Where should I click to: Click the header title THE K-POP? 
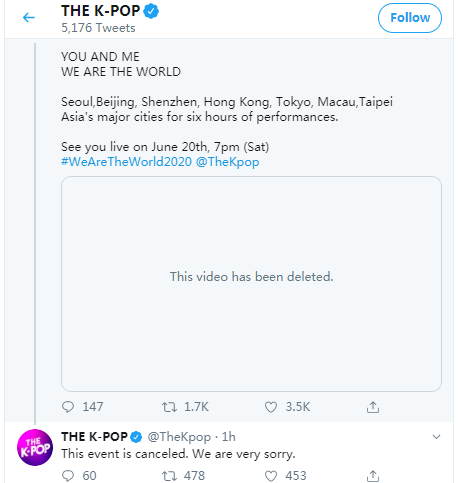[x=100, y=11]
